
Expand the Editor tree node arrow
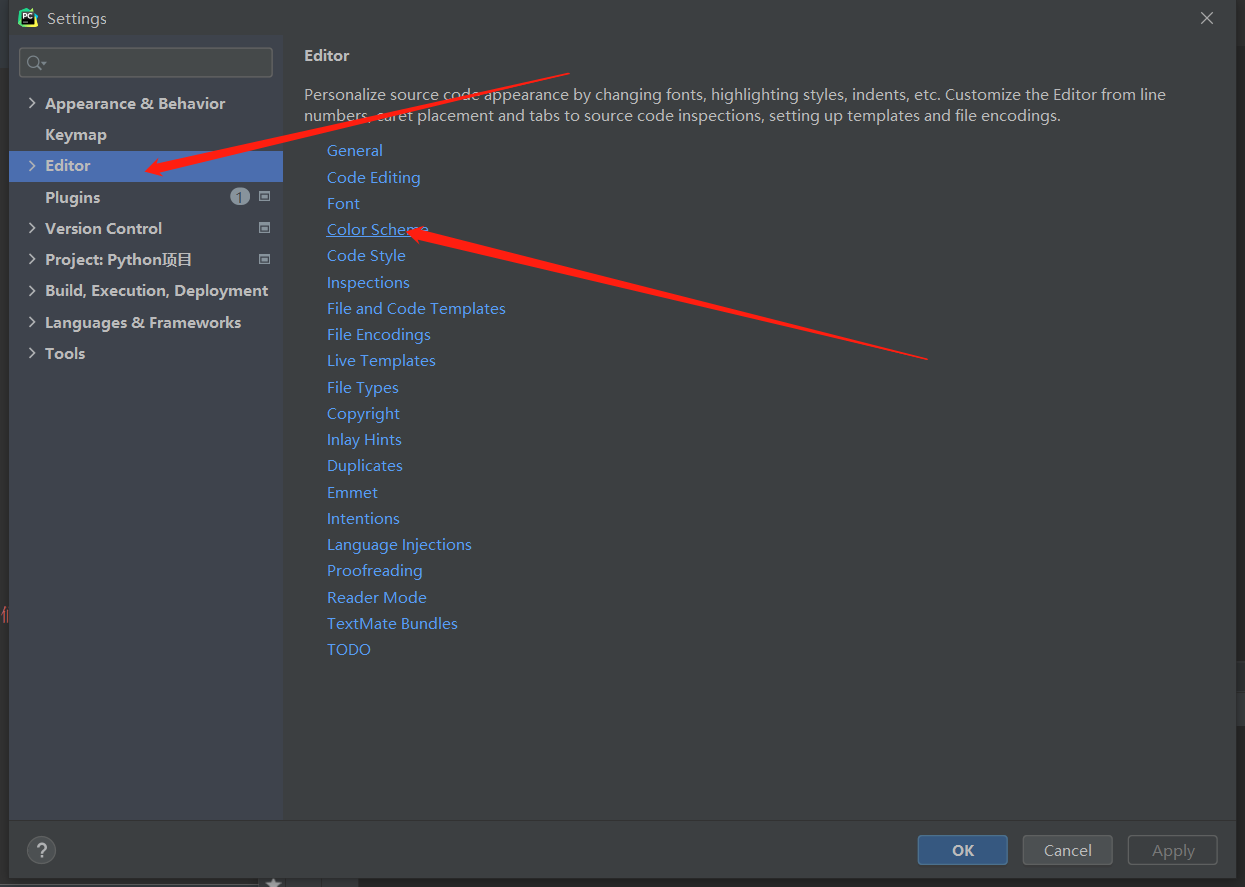tap(32, 165)
